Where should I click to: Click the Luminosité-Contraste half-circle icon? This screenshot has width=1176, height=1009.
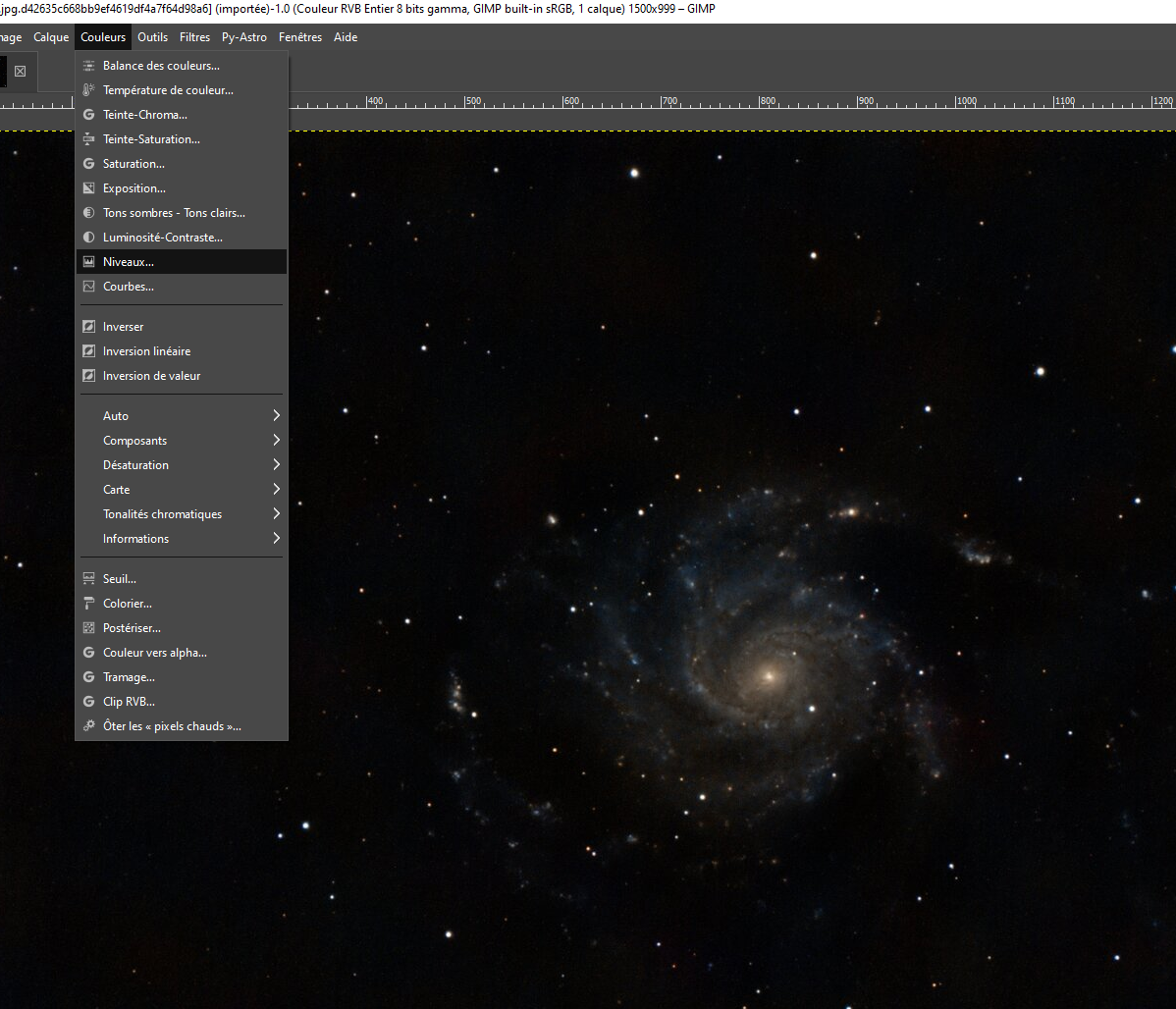pyautogui.click(x=89, y=238)
